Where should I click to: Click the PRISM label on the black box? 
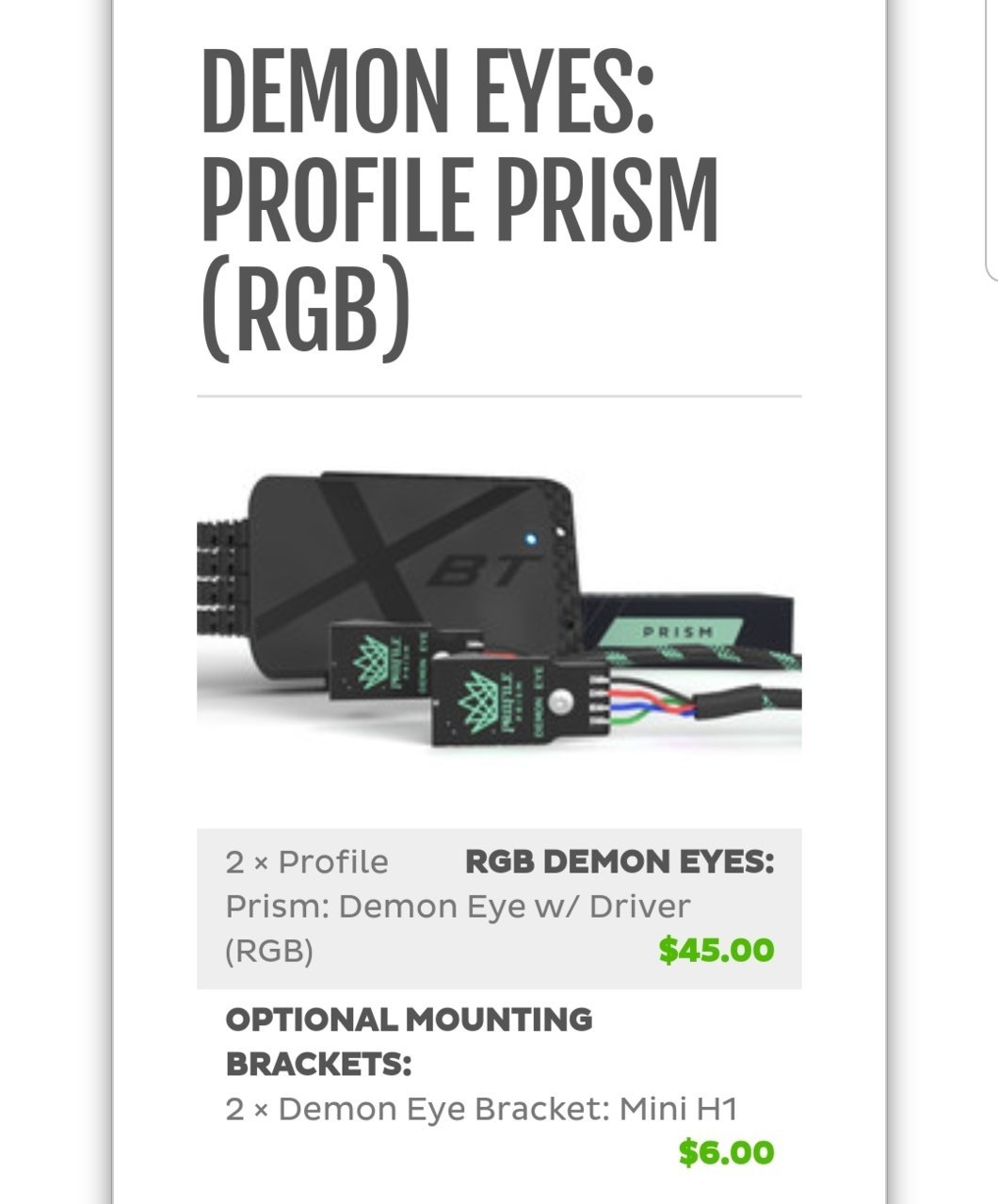point(677,632)
